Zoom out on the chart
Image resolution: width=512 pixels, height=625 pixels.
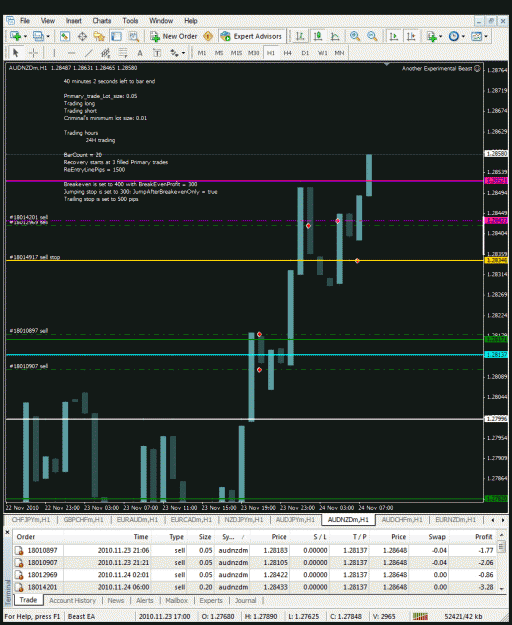(x=372, y=36)
